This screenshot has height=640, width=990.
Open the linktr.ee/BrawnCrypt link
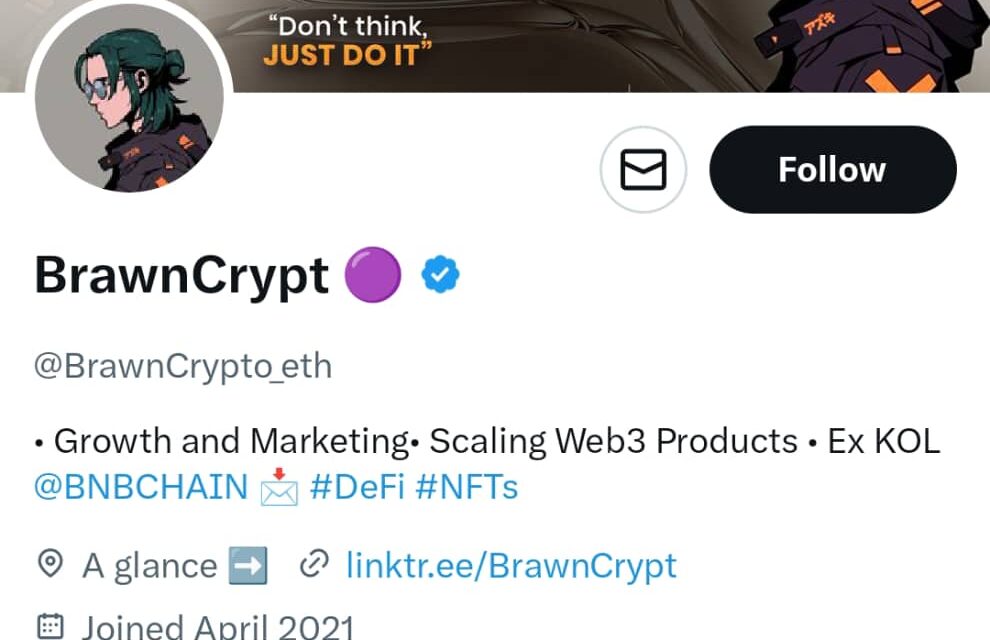tap(512, 565)
